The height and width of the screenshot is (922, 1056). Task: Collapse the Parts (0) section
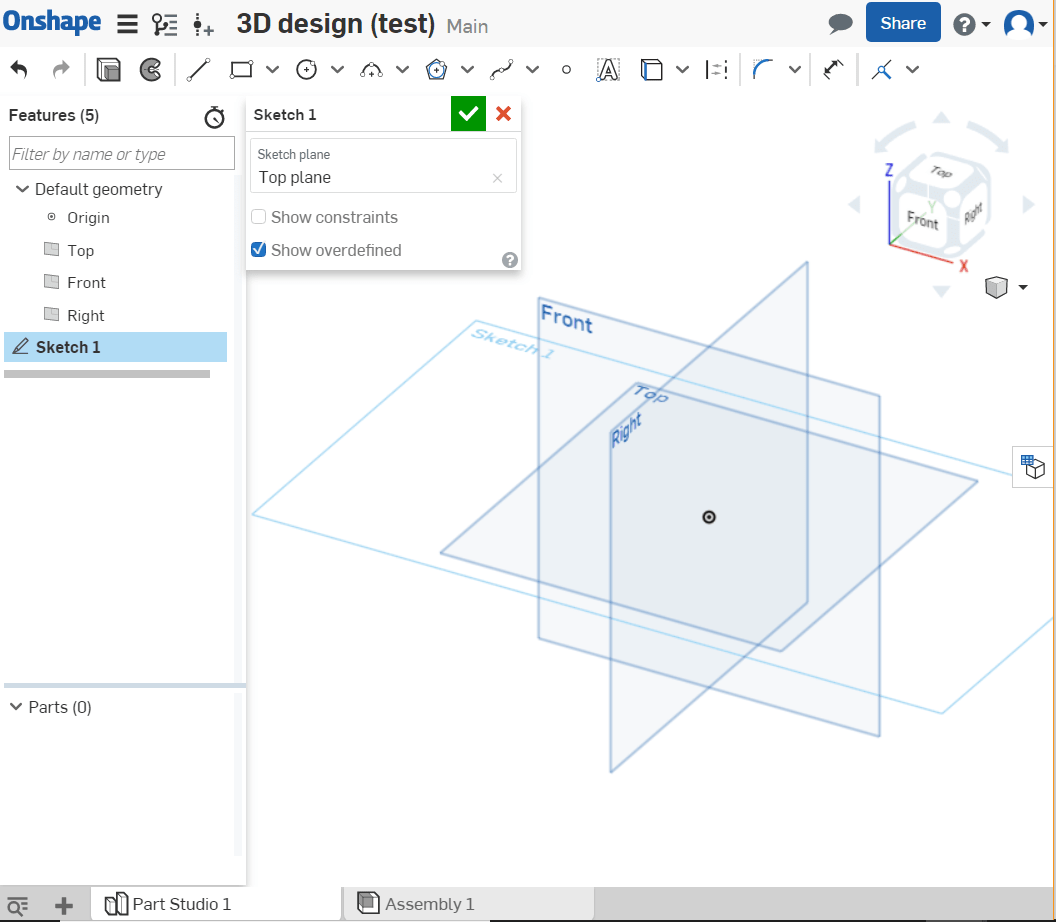click(x=16, y=706)
